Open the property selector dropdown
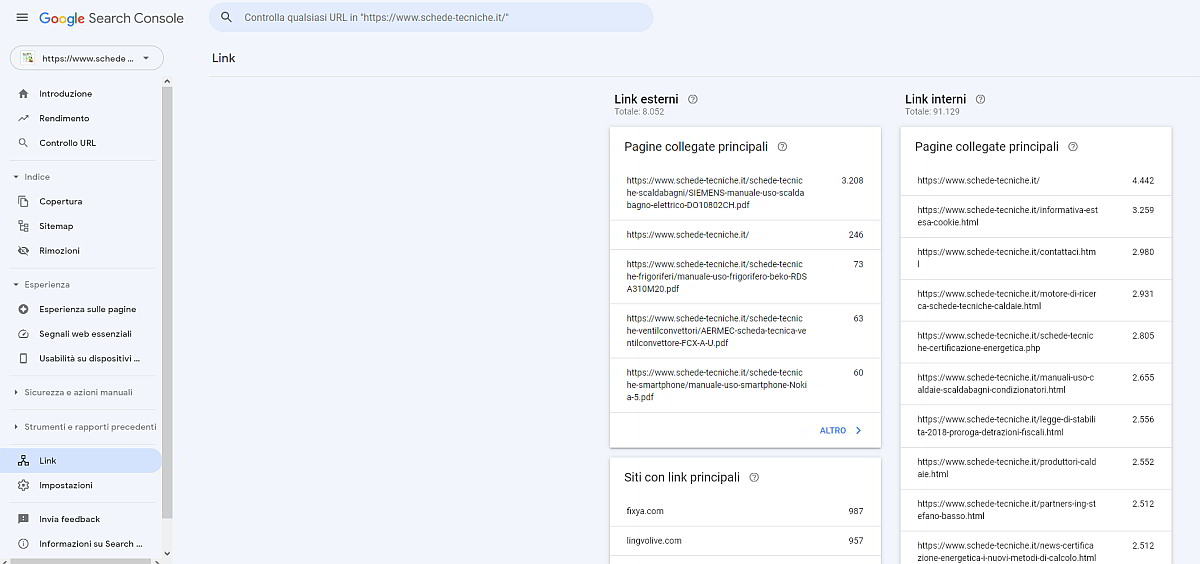 [87, 58]
